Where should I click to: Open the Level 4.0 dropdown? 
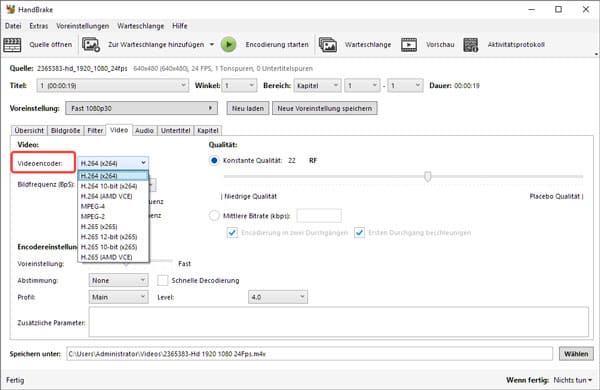coord(278,297)
